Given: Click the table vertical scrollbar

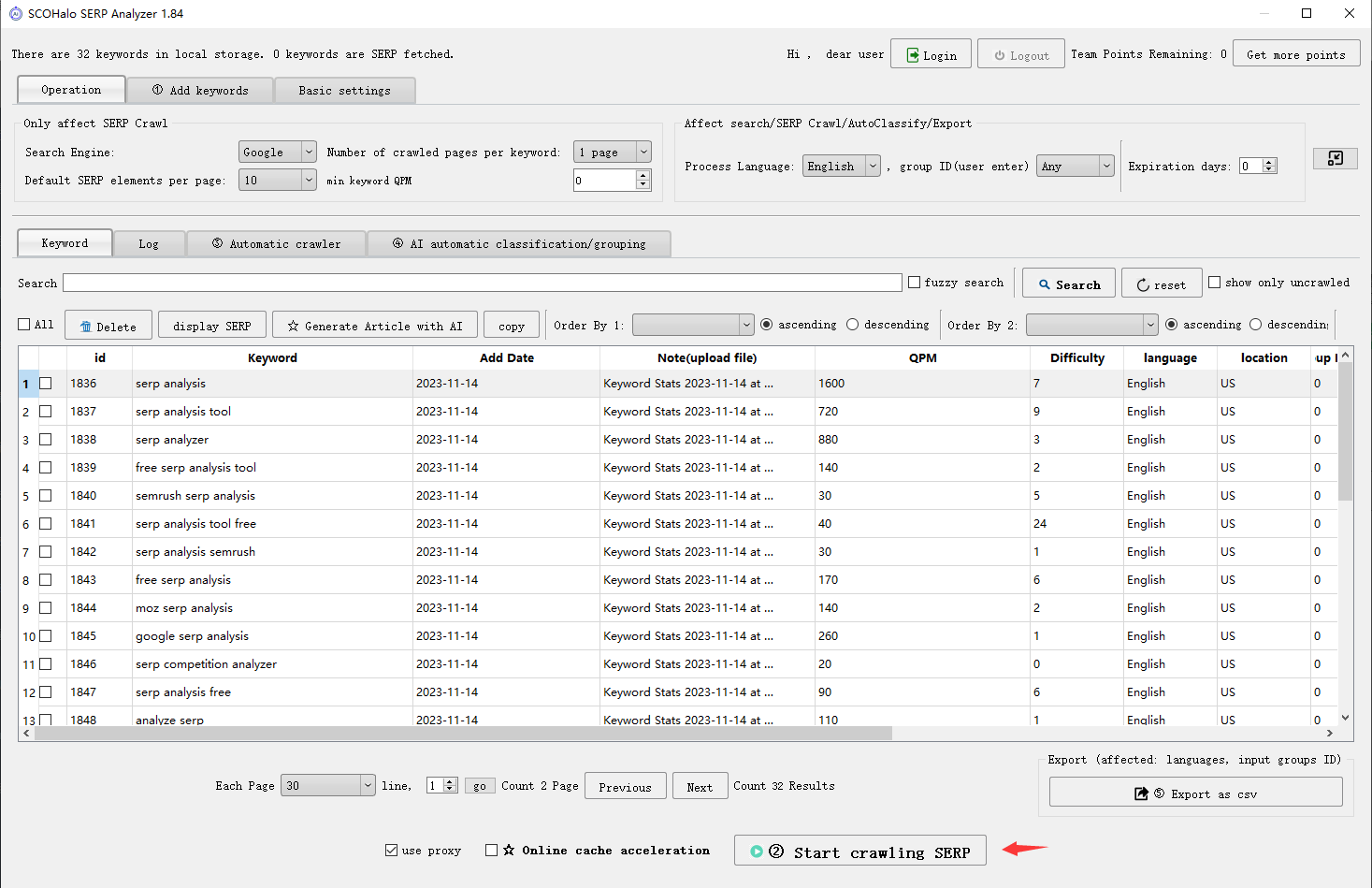Looking at the screenshot, I should pyautogui.click(x=1345, y=432).
